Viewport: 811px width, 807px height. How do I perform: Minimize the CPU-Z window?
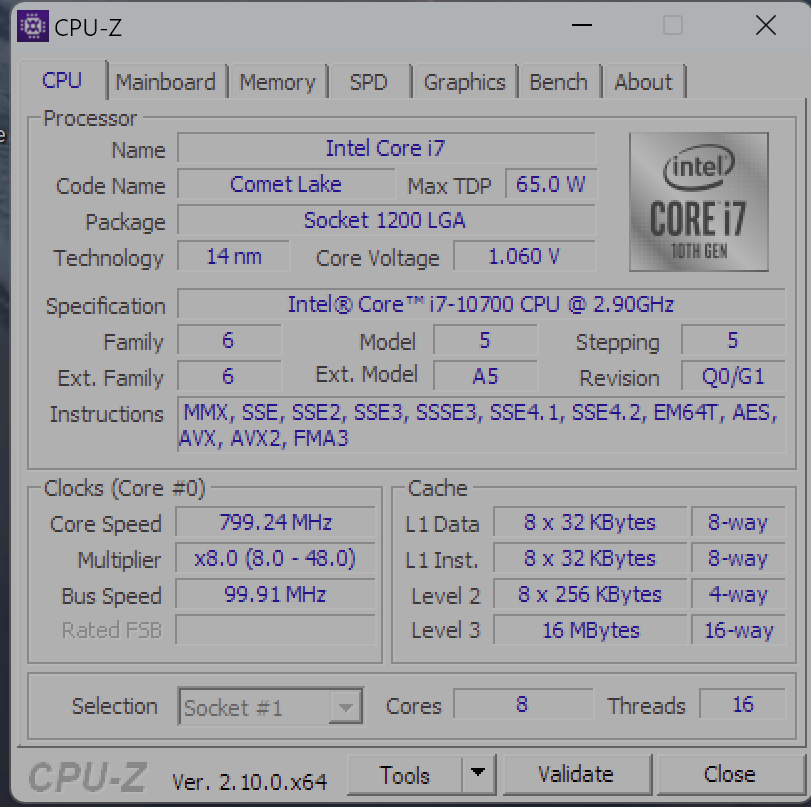click(581, 25)
